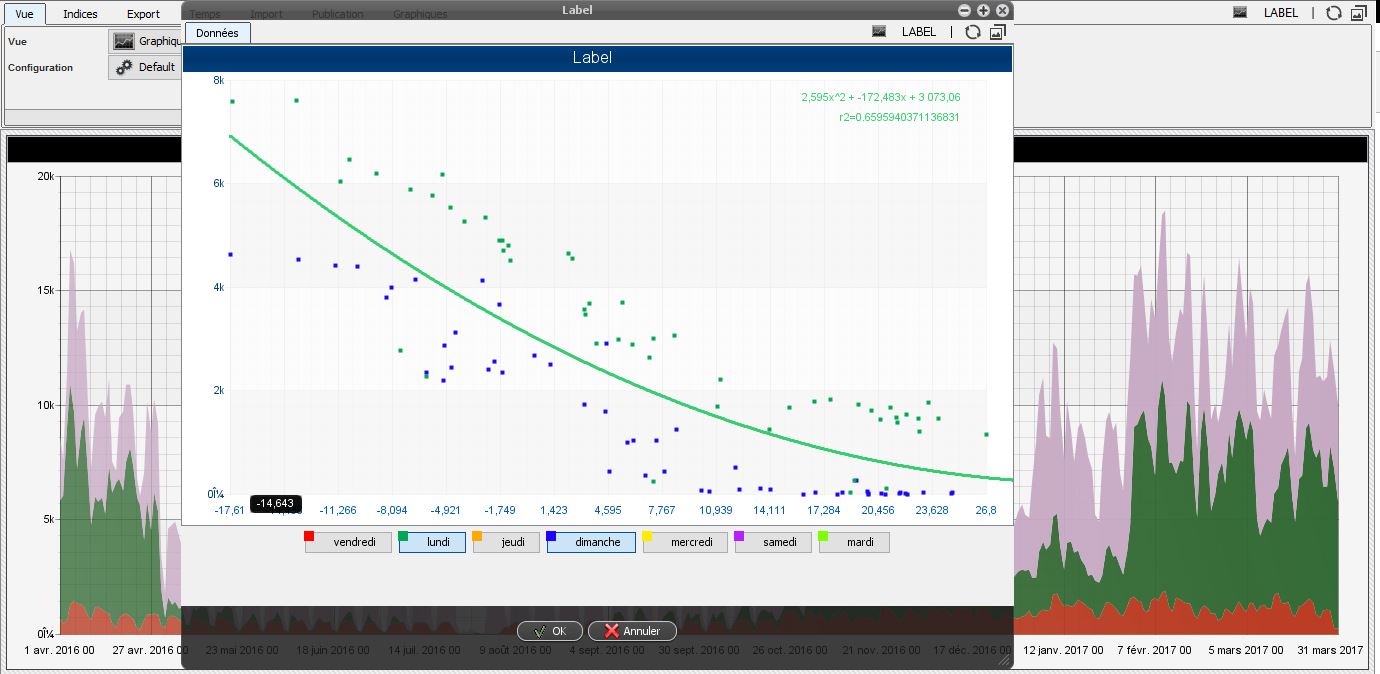The height and width of the screenshot is (674, 1380).
Task: Click the 15k label on background chart
Action: pos(45,291)
